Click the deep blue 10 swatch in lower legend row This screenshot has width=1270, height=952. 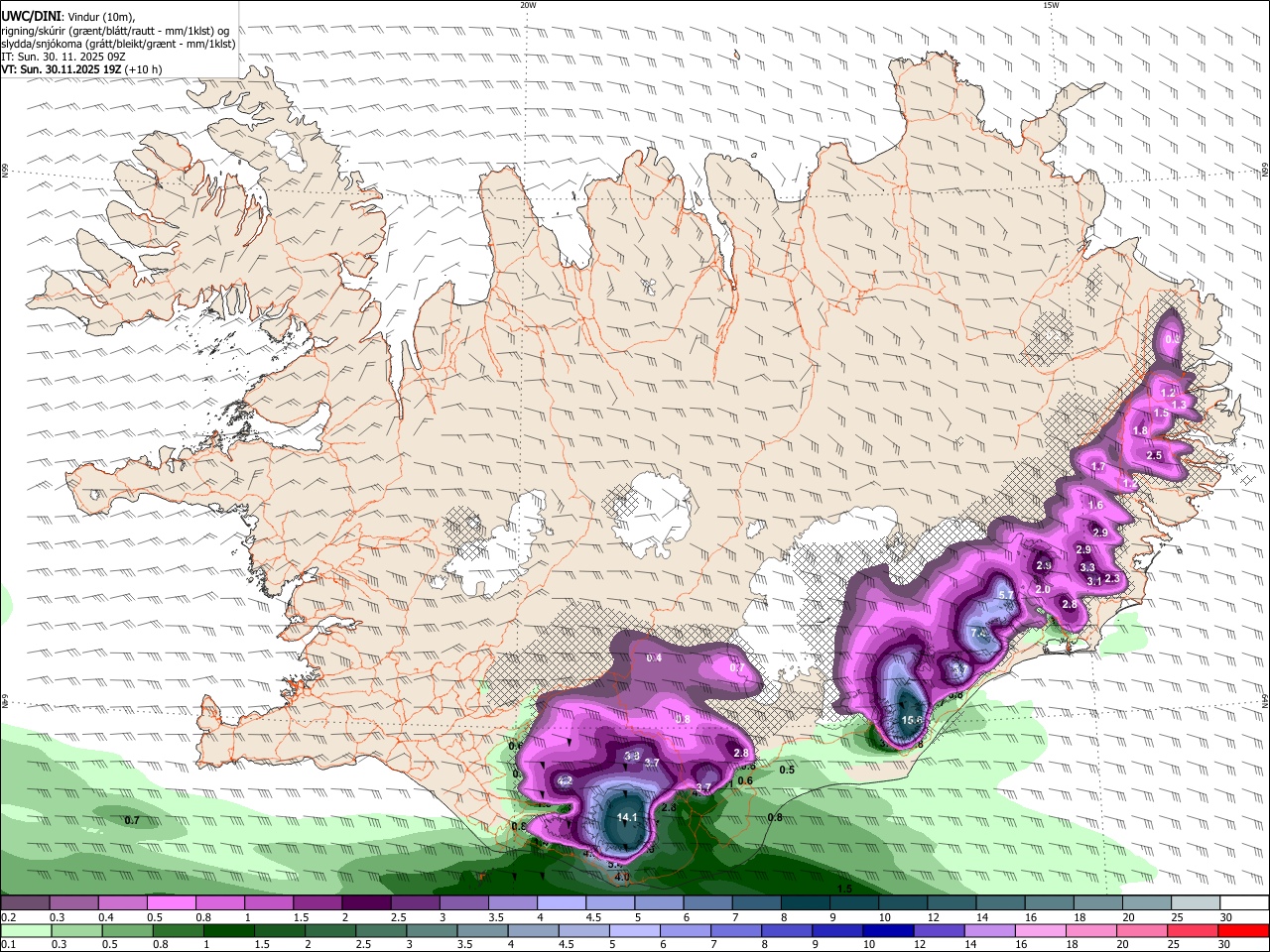click(x=888, y=930)
